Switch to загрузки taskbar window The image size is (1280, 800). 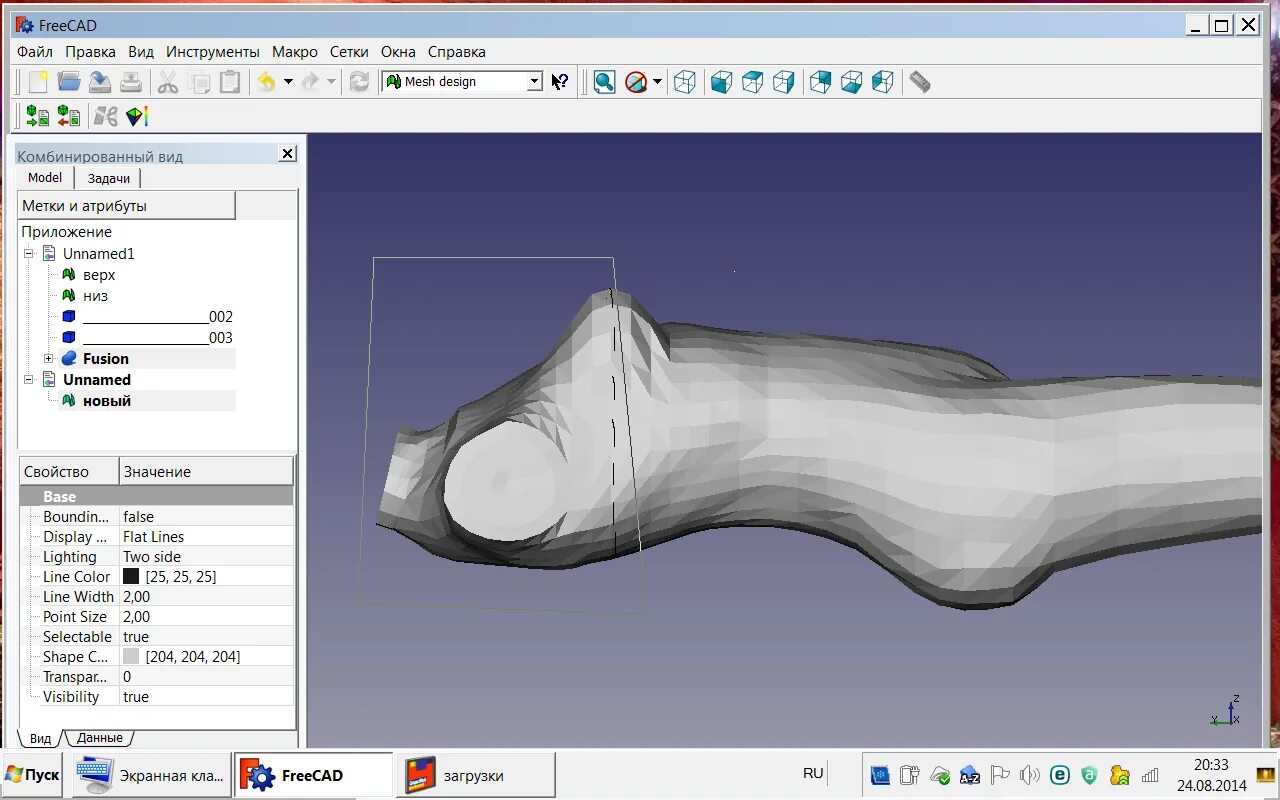(475, 775)
